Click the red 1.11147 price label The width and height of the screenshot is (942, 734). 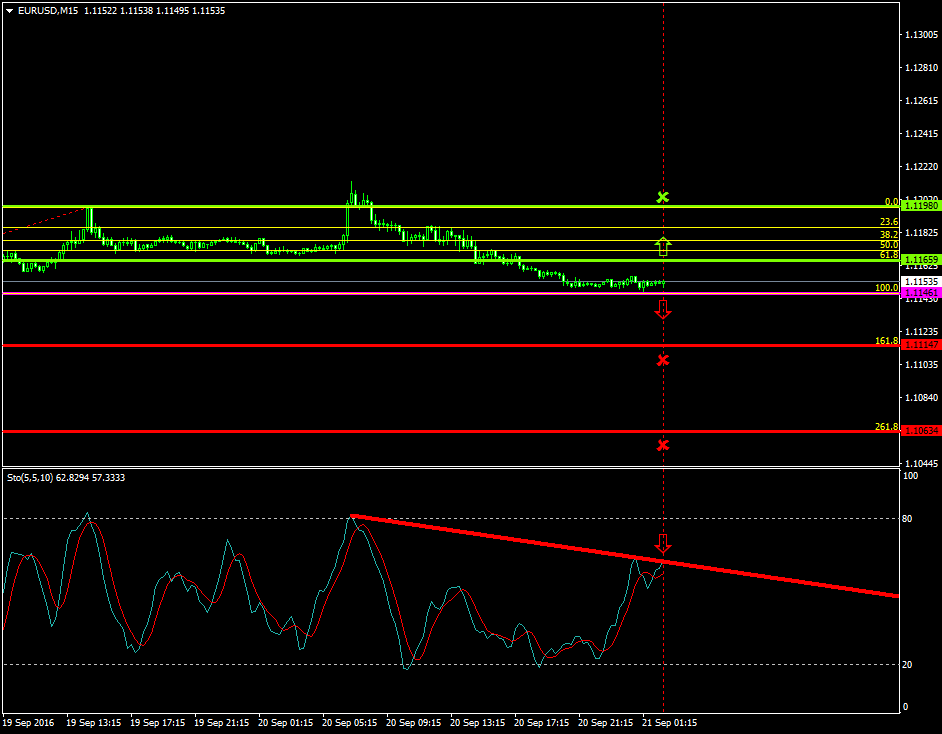(920, 345)
